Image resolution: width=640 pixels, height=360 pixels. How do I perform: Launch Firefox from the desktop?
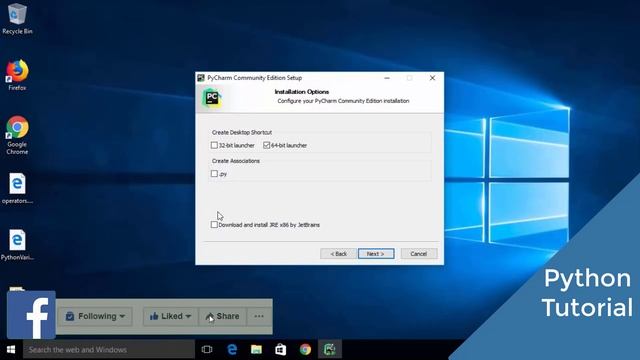click(x=17, y=75)
